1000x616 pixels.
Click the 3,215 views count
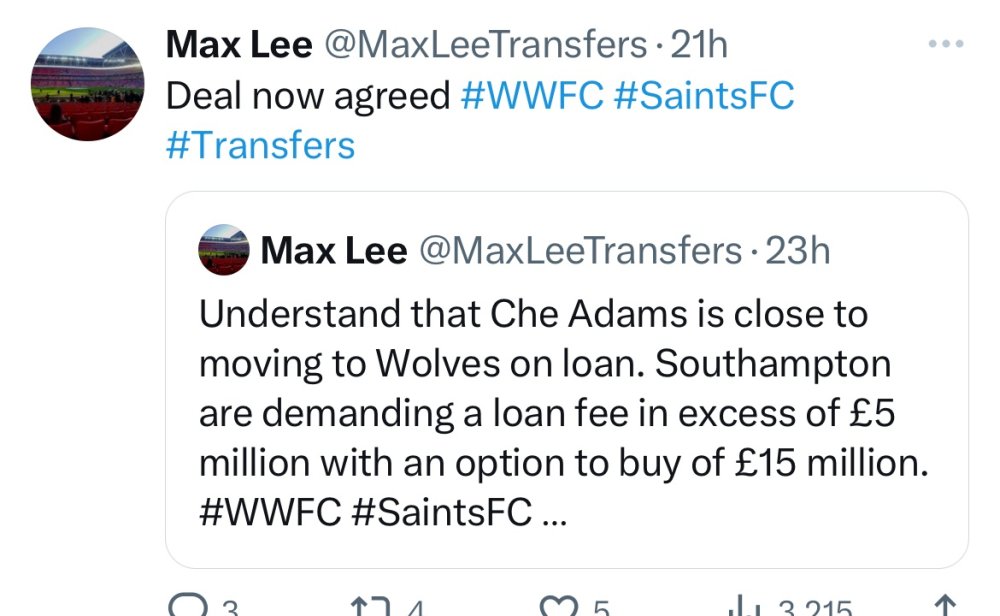(x=815, y=607)
